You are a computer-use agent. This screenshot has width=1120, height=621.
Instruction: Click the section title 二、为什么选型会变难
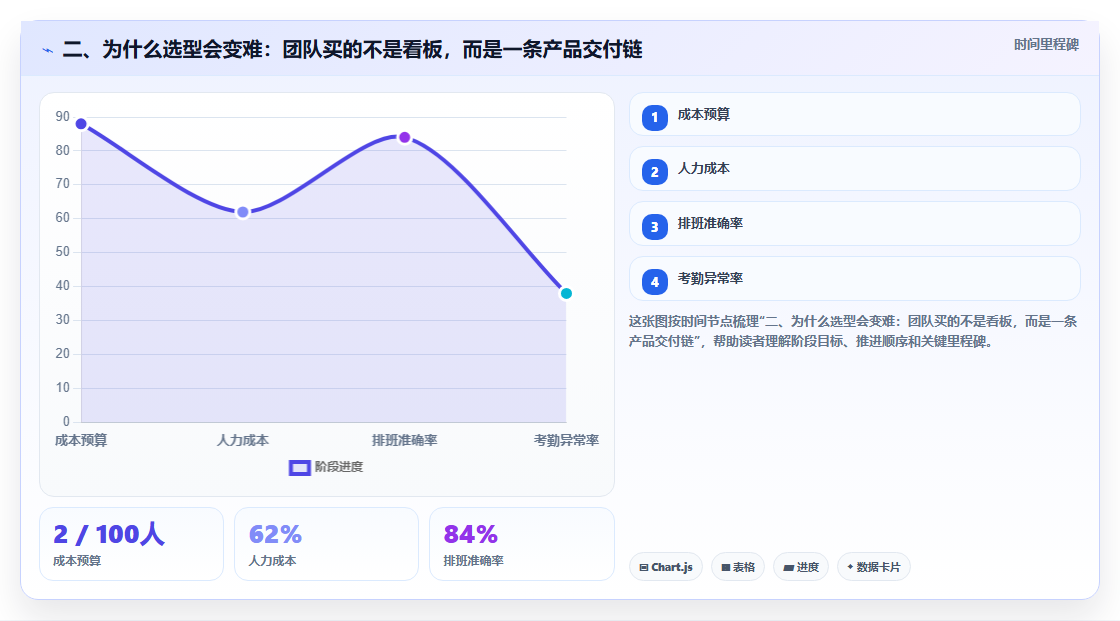pyautogui.click(x=352, y=49)
